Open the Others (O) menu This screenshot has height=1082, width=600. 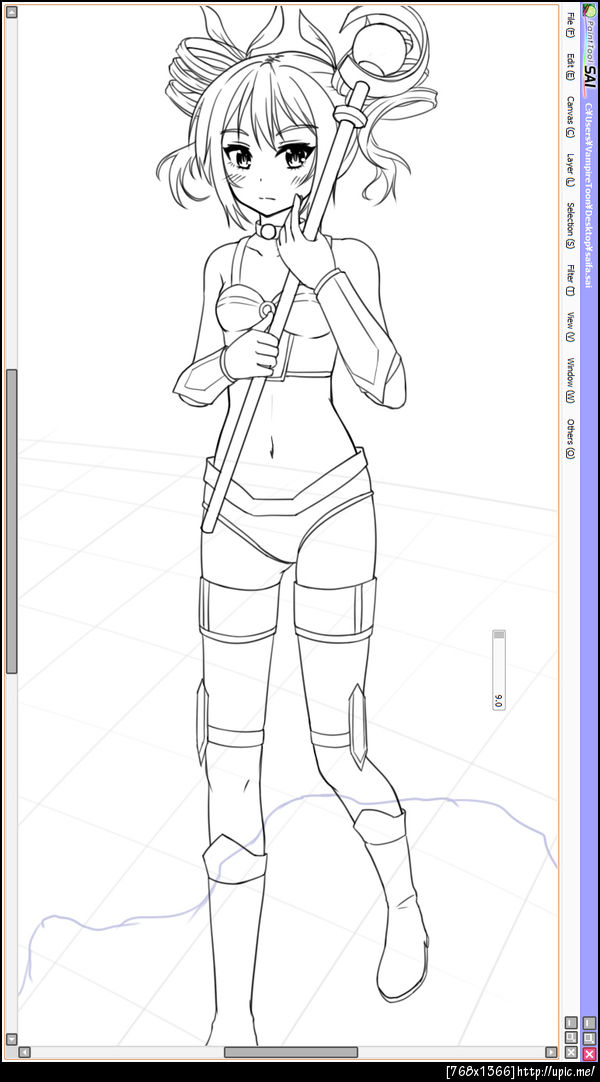coord(570,439)
